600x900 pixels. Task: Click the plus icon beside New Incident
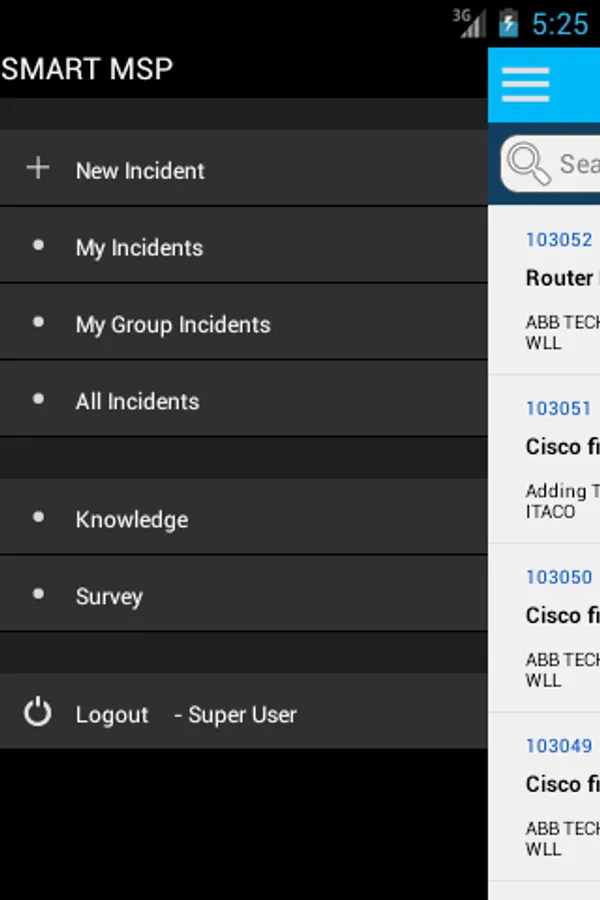[38, 168]
